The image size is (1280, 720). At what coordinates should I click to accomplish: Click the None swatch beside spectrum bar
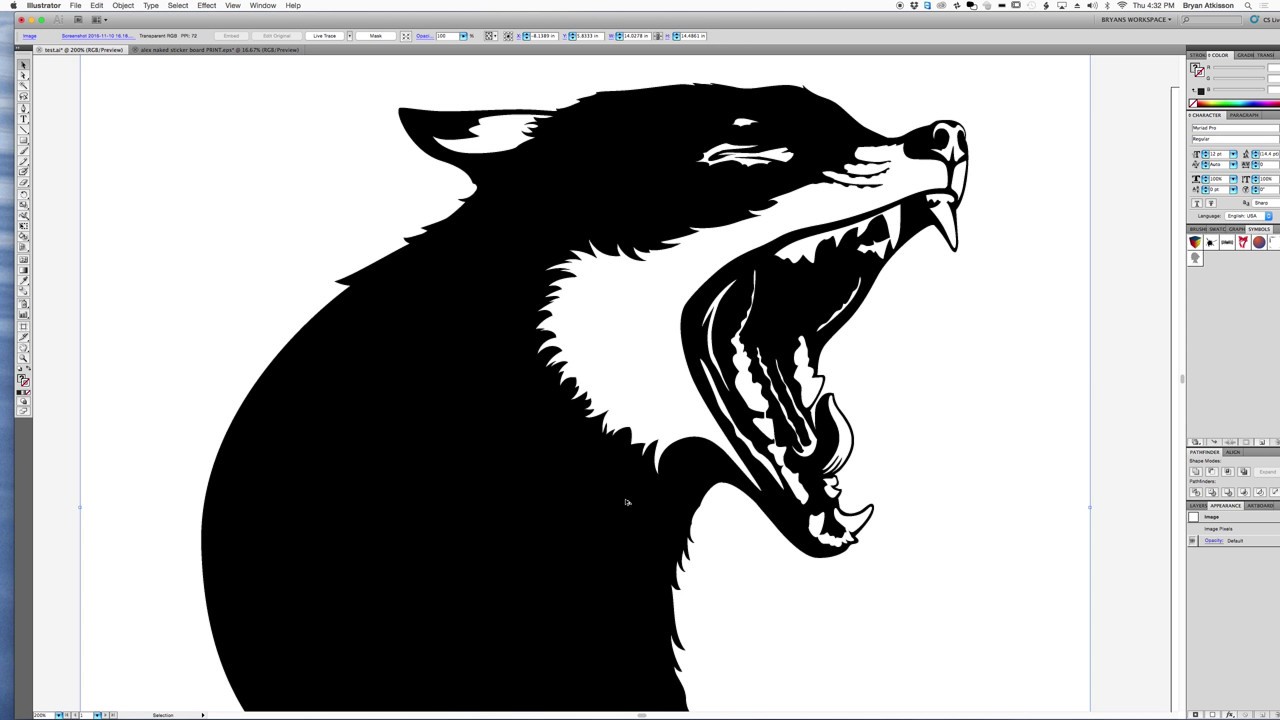pos(1193,103)
